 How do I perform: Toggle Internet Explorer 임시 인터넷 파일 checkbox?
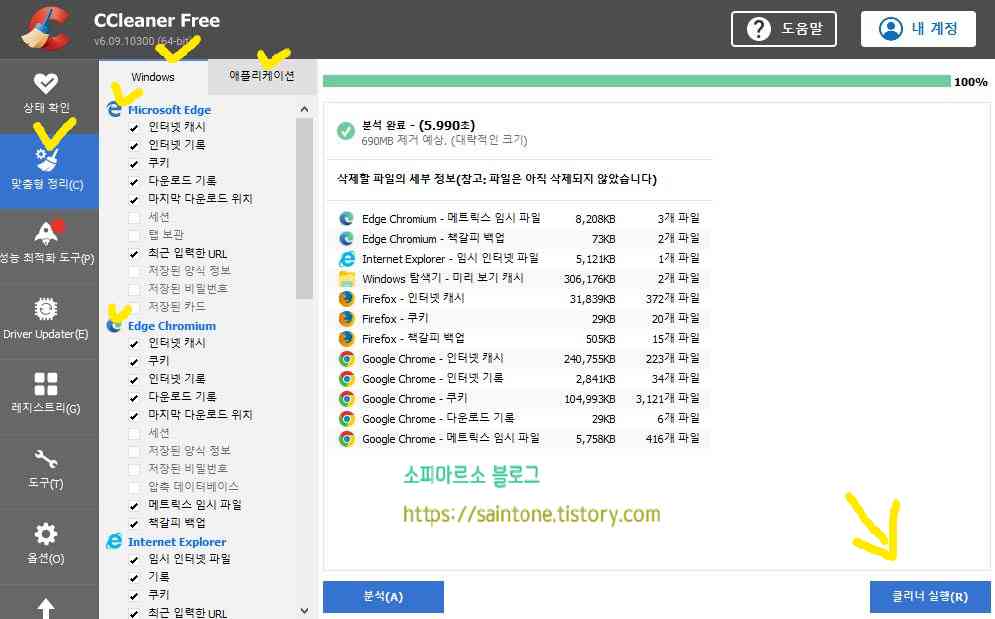134,560
